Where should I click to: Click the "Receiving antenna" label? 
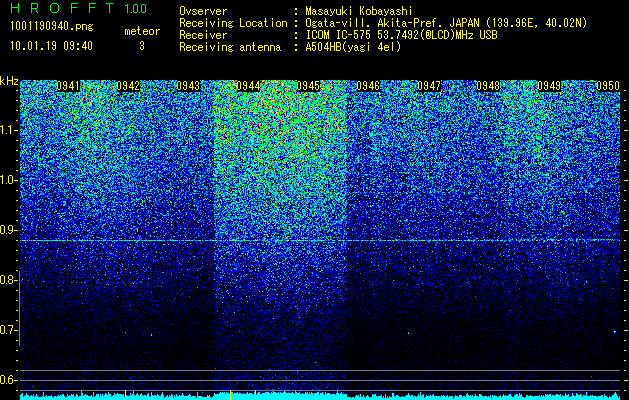click(230, 47)
